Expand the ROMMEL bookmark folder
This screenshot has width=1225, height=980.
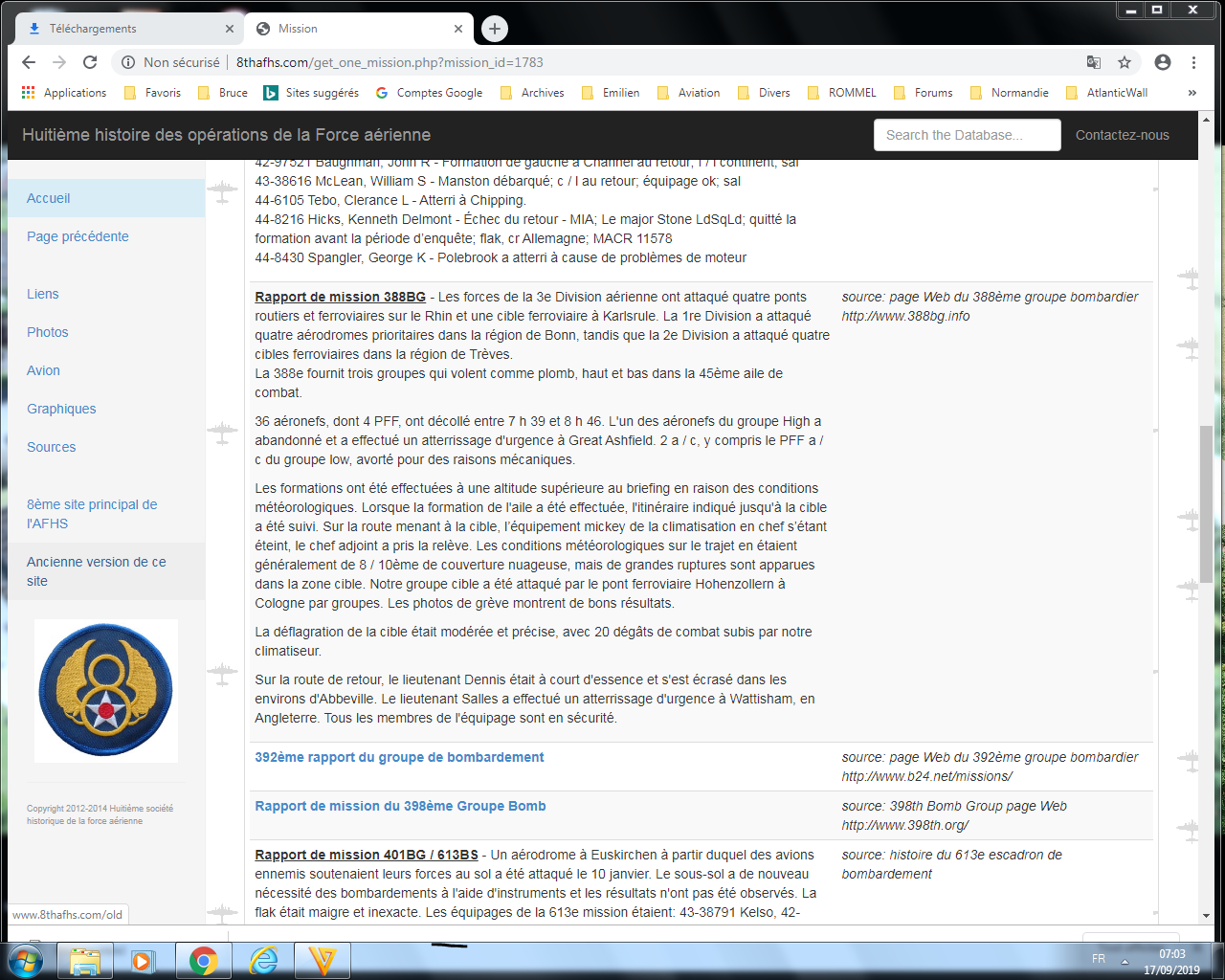coord(842,93)
